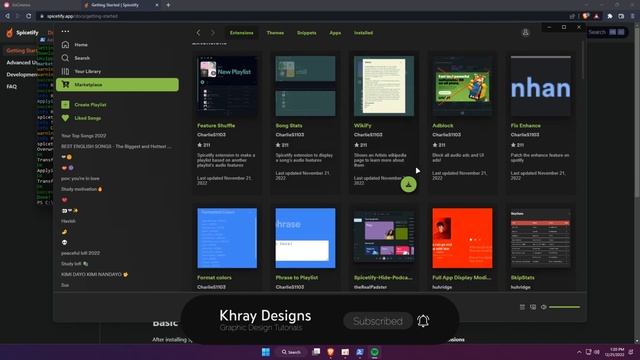Click the Search magnifier icon in Spotify sidebar
The width and height of the screenshot is (640, 360).
[65, 58]
